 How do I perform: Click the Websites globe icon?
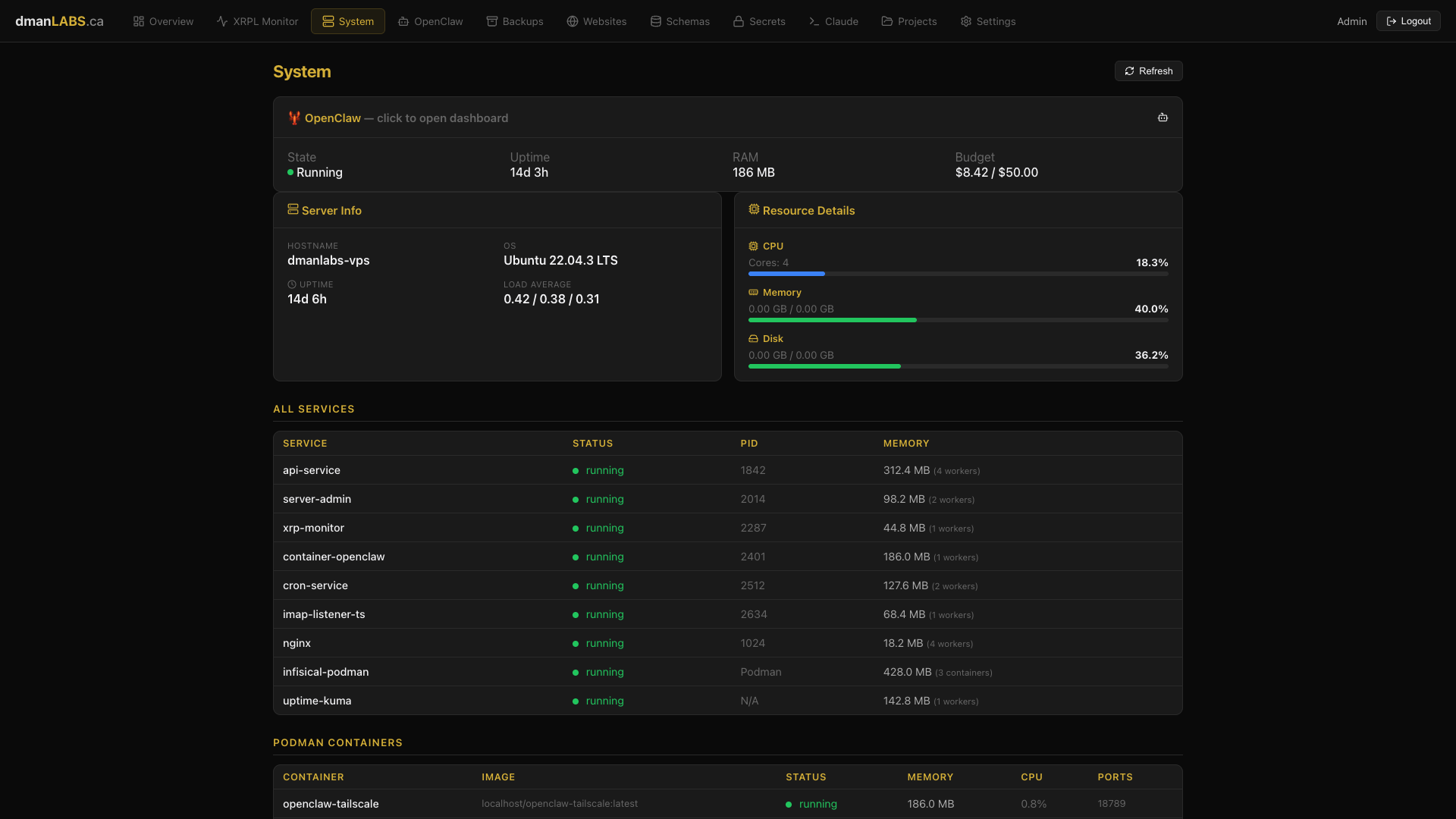coord(573,21)
